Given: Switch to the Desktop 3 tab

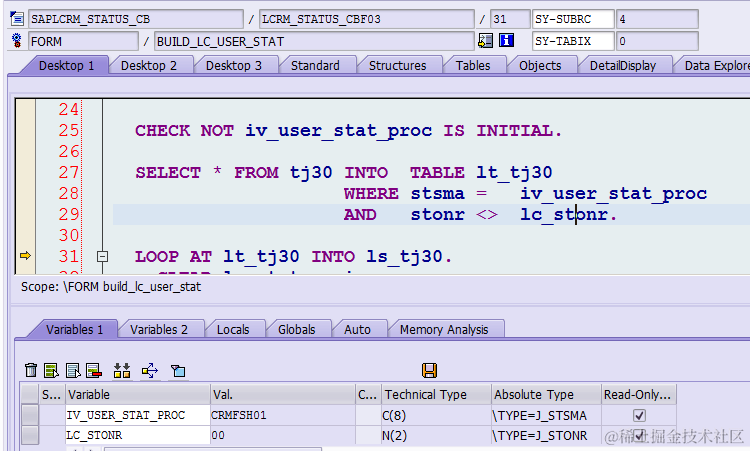Looking at the screenshot, I should (234, 66).
